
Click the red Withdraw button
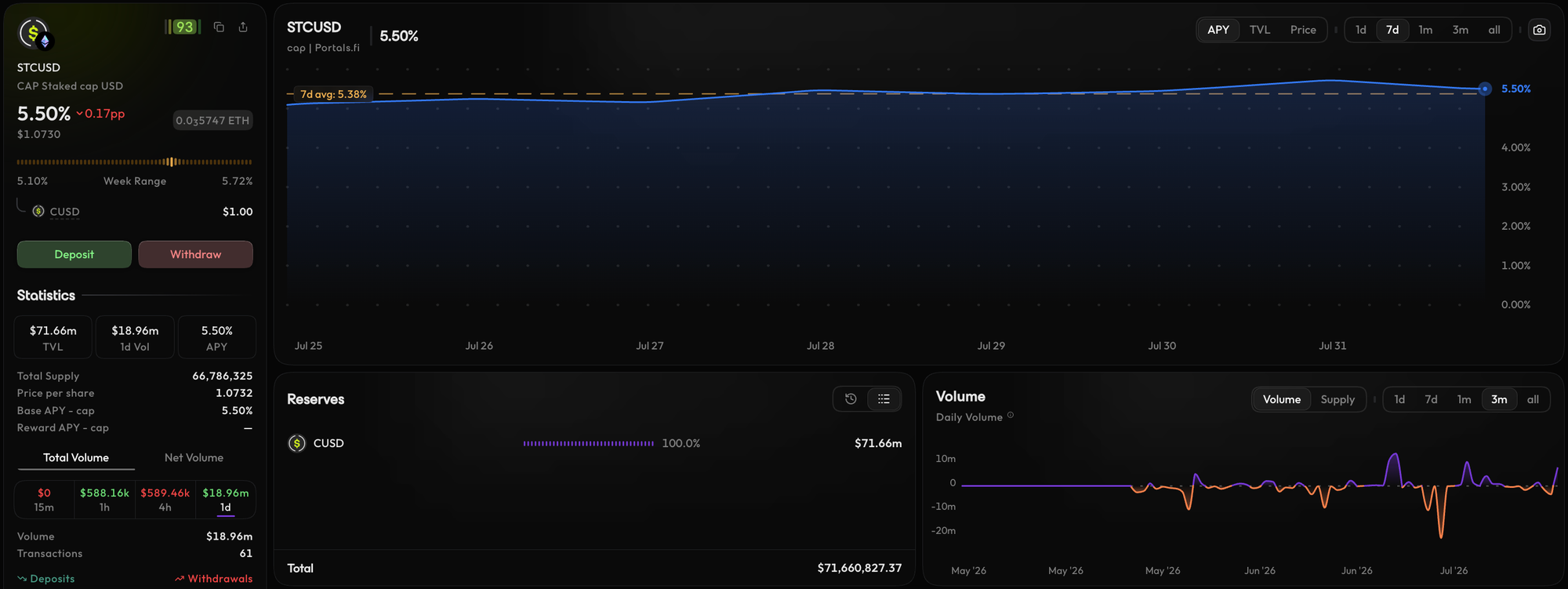(196, 254)
